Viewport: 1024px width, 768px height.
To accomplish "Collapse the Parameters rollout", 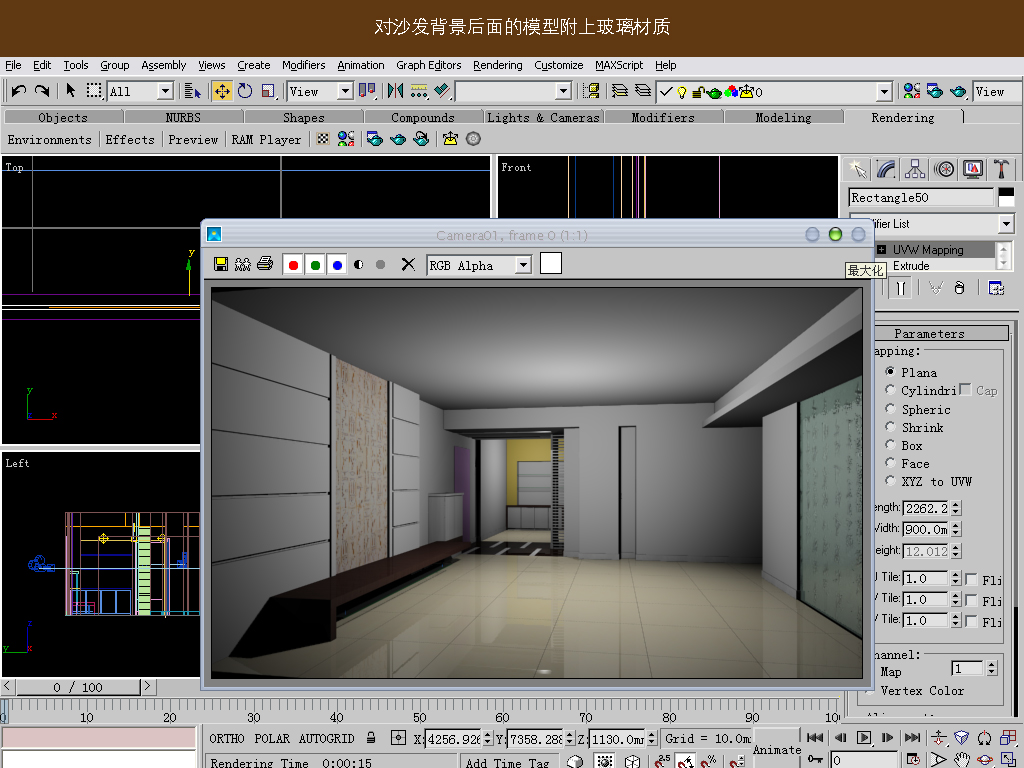I will (929, 334).
